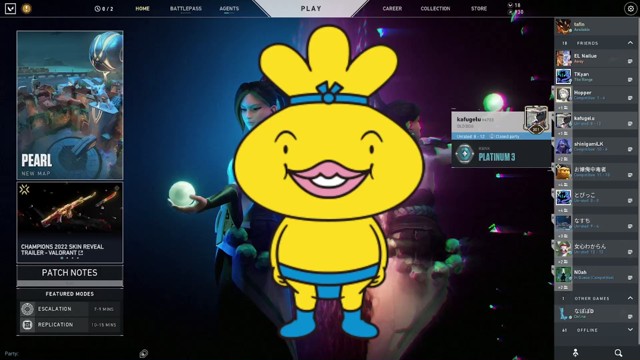Expand 女心わからん's party members count
The height and width of the screenshot is (360, 640).
point(563,262)
